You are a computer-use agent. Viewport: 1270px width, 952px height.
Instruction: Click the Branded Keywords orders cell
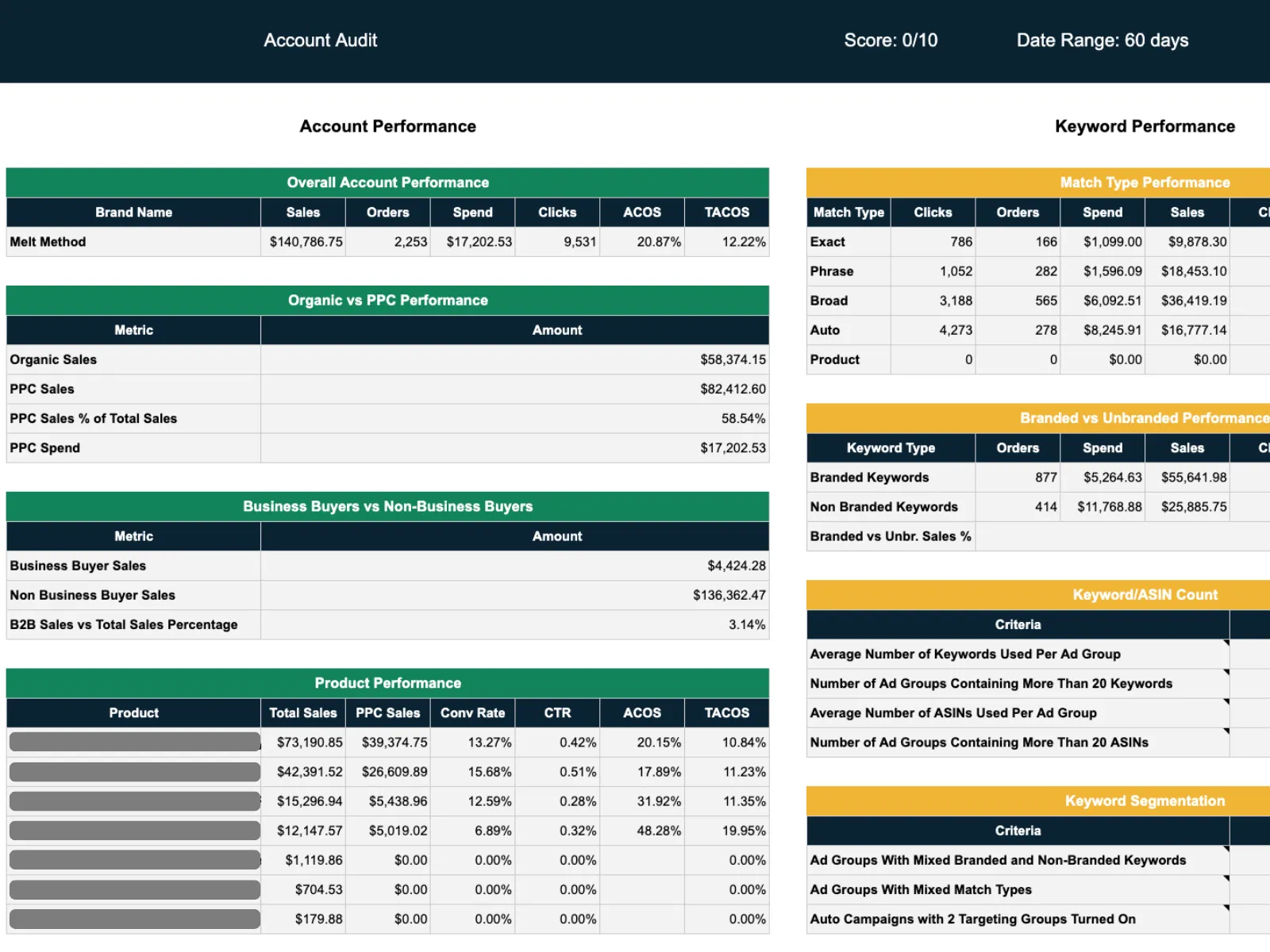(x=1018, y=477)
